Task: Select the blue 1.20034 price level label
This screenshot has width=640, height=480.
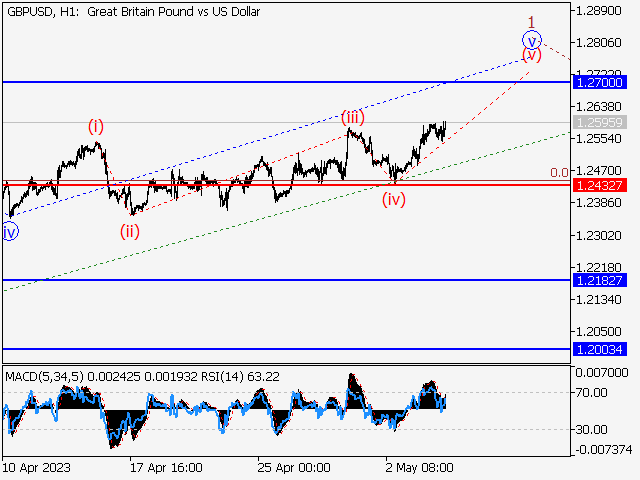Action: [600, 349]
